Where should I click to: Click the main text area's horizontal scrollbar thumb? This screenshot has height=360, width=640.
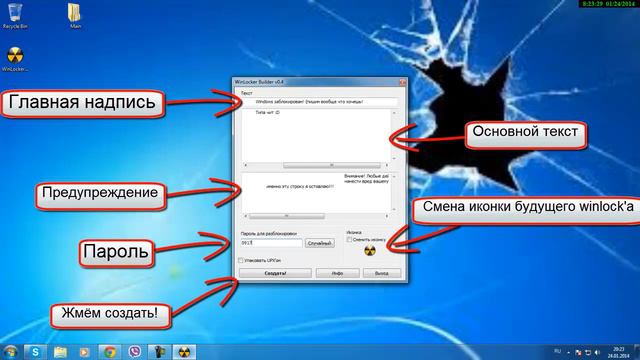332,165
